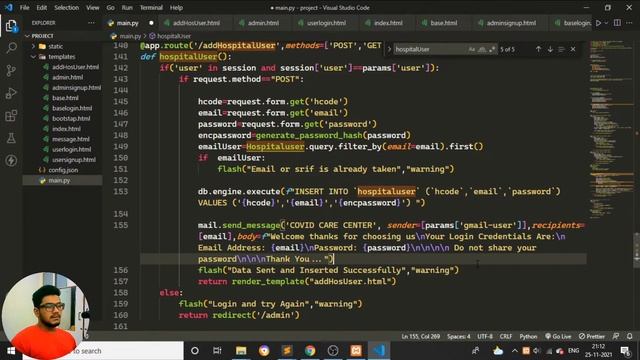Open the Help menu
The width and height of the screenshot is (640, 360).
[x=176, y=8]
